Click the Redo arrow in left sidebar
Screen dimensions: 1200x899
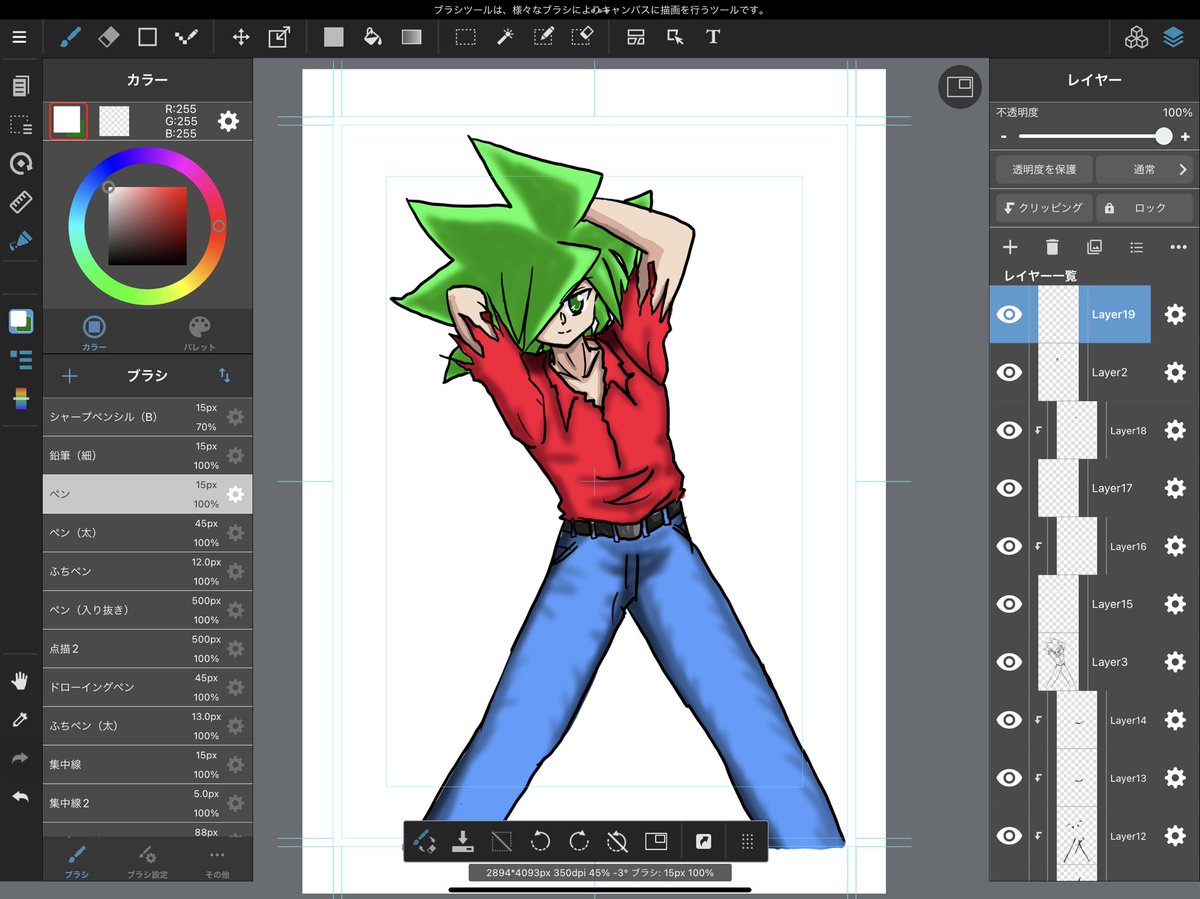click(20, 758)
